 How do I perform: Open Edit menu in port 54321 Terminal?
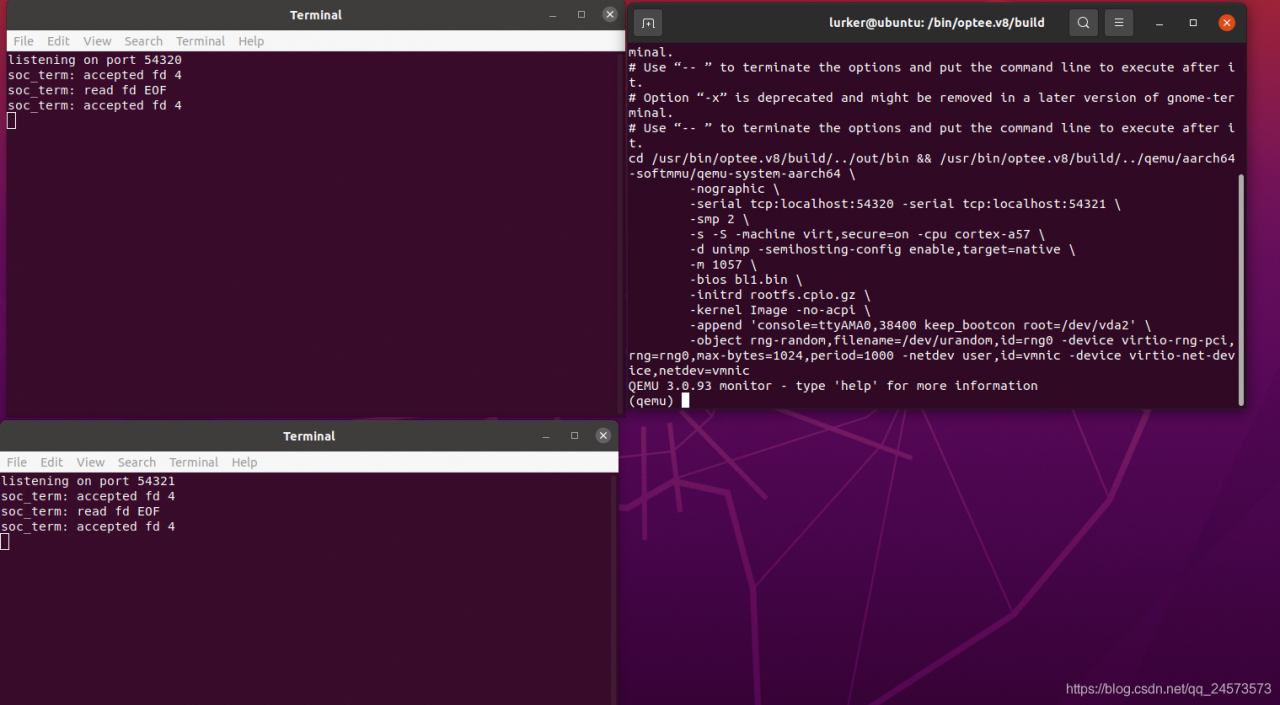51,462
